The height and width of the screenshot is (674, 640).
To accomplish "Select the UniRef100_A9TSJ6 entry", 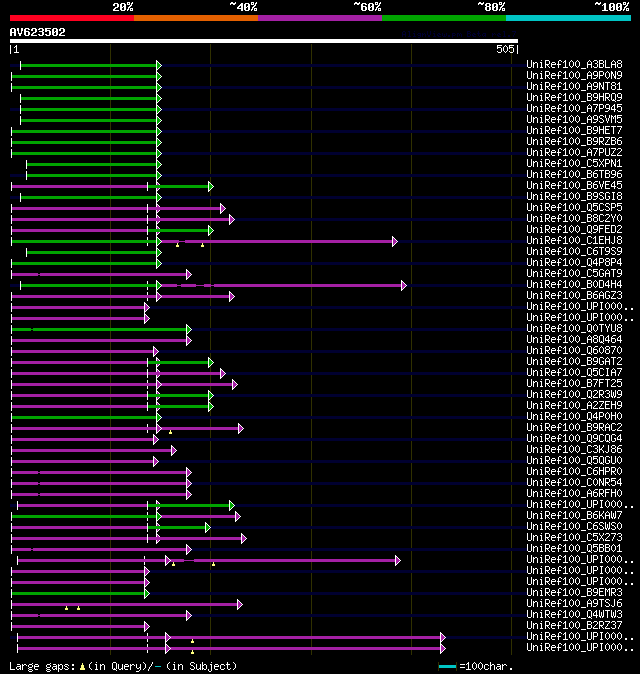I will click(x=574, y=604).
